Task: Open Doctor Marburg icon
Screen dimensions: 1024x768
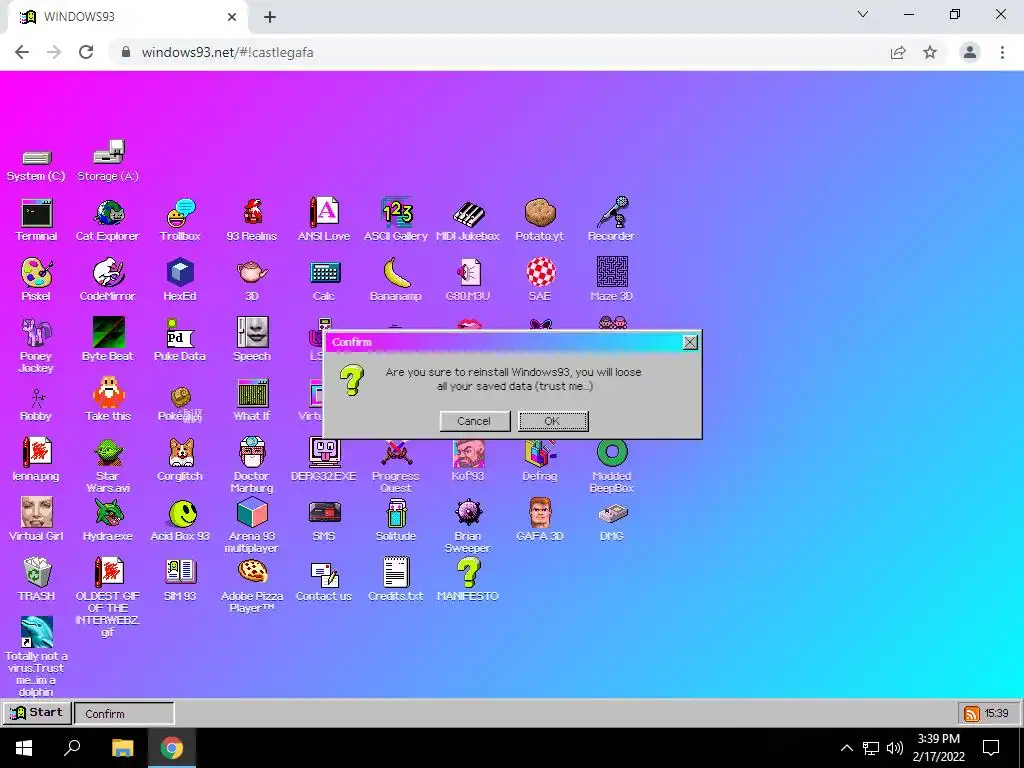Action: (252, 453)
